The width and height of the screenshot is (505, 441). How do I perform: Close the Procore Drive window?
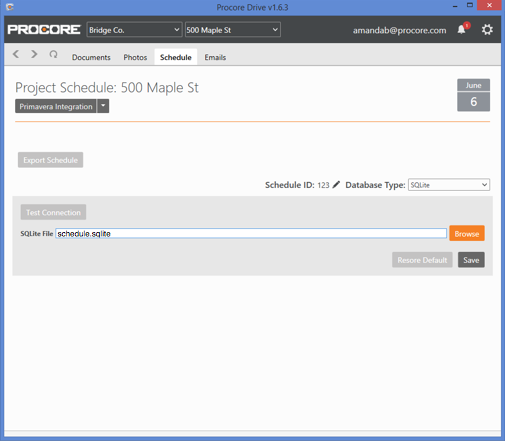489,5
